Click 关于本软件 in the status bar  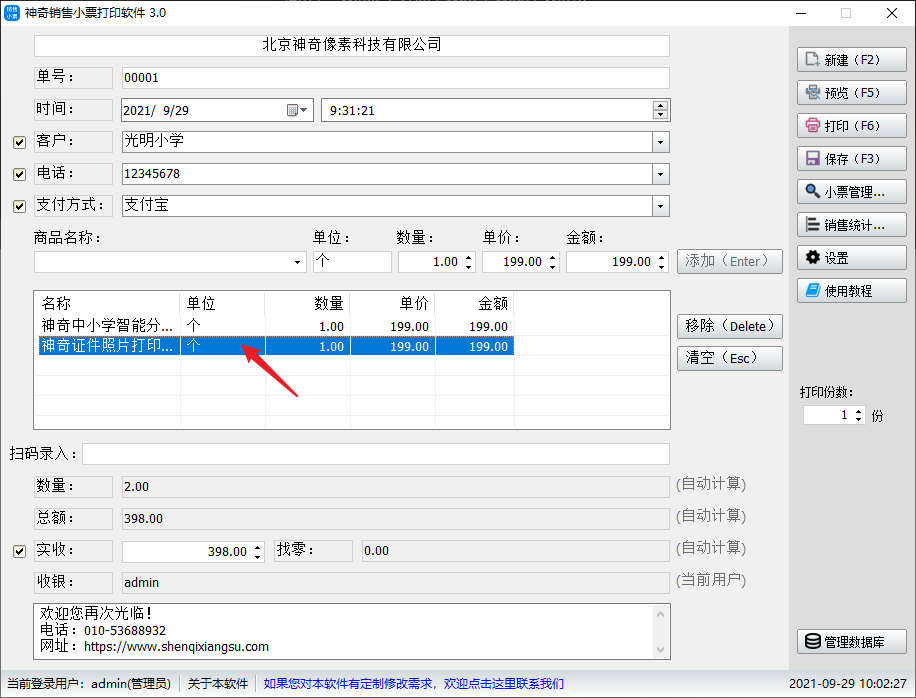[217, 683]
